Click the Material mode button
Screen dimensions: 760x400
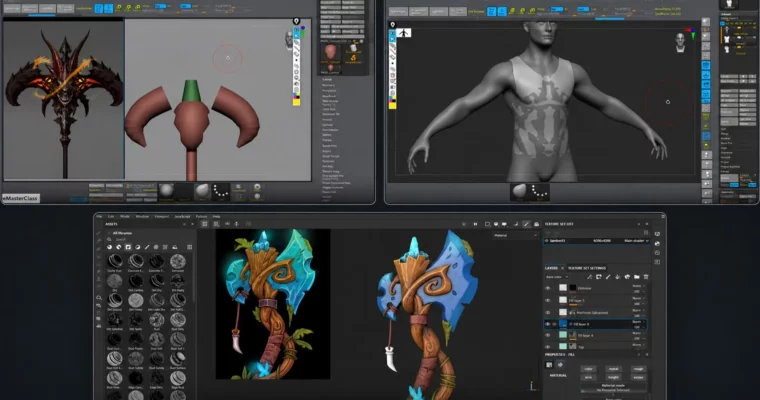613,387
